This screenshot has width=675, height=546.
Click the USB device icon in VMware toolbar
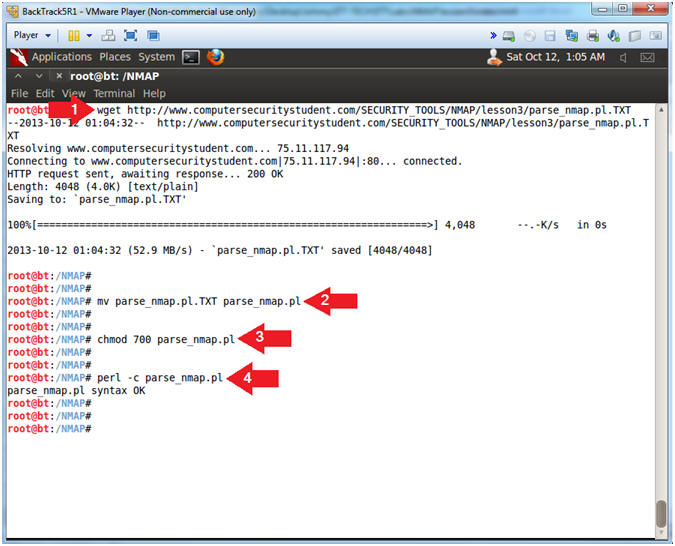click(x=635, y=36)
